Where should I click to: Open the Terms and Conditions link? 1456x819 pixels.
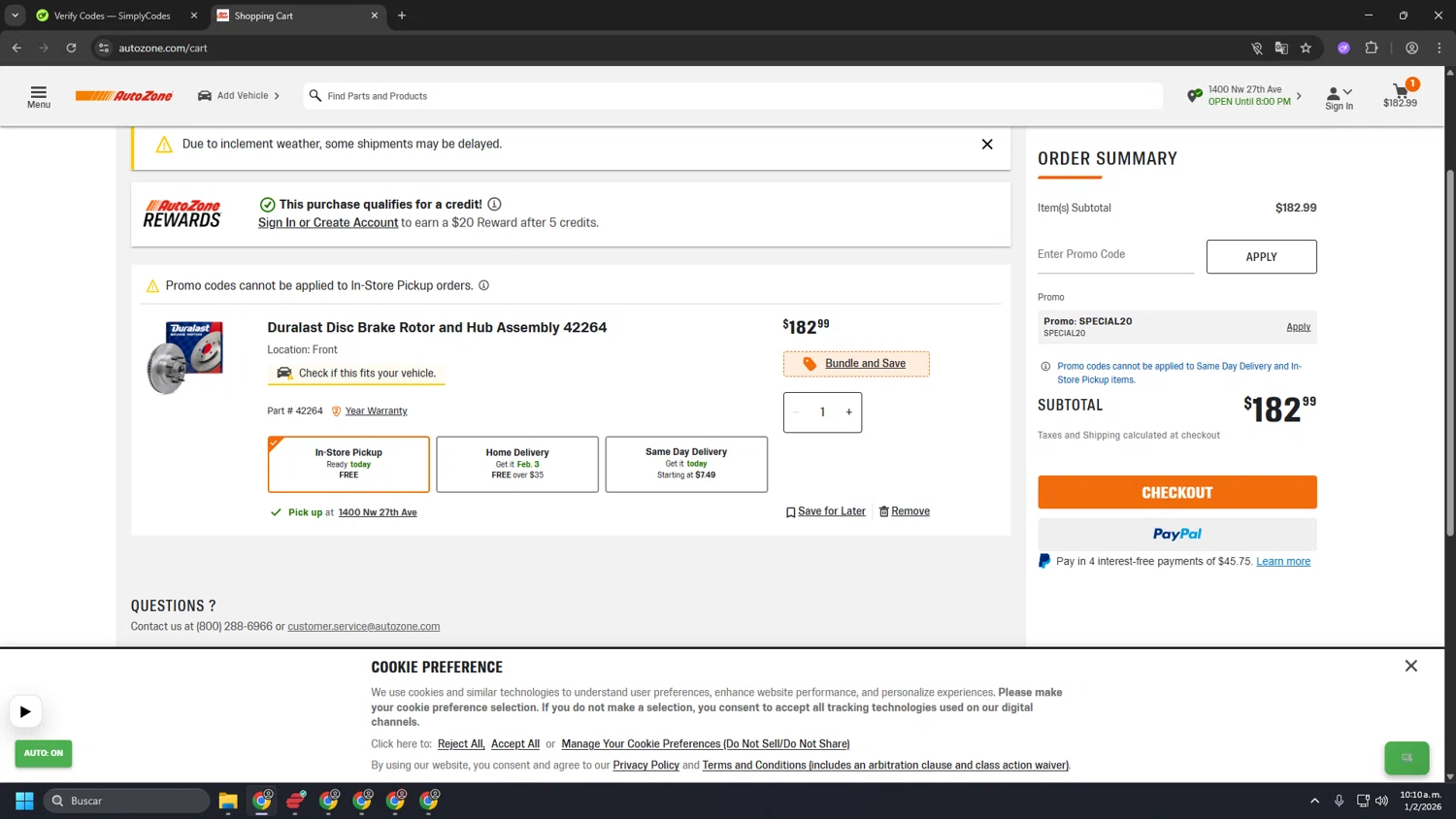point(885,765)
